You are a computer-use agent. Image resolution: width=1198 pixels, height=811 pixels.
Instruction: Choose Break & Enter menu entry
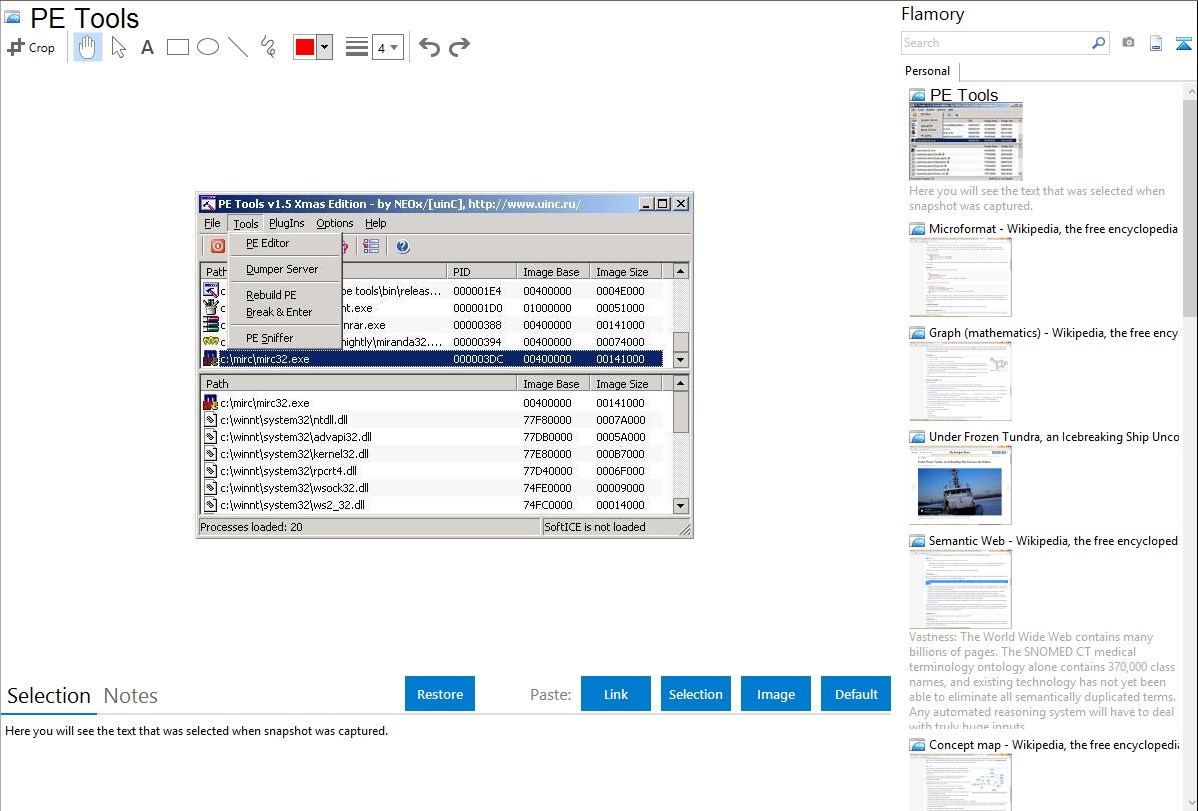285,312
